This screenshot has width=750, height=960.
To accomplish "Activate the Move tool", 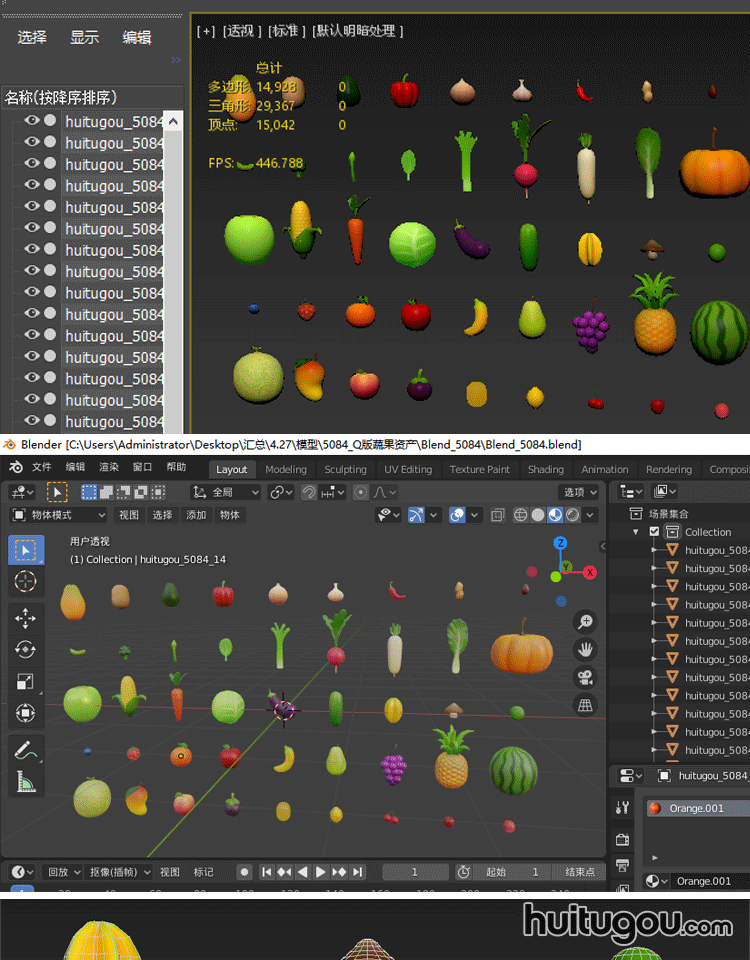I will 26,619.
